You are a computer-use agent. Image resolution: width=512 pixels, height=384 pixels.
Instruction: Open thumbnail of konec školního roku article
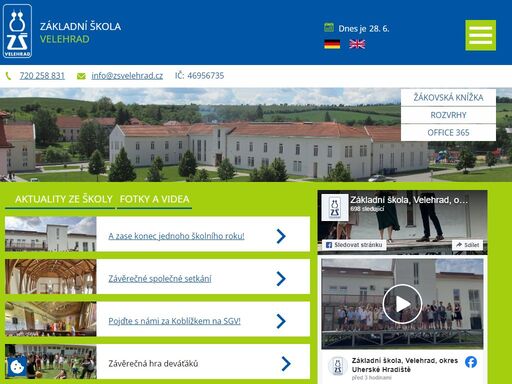(x=51, y=234)
